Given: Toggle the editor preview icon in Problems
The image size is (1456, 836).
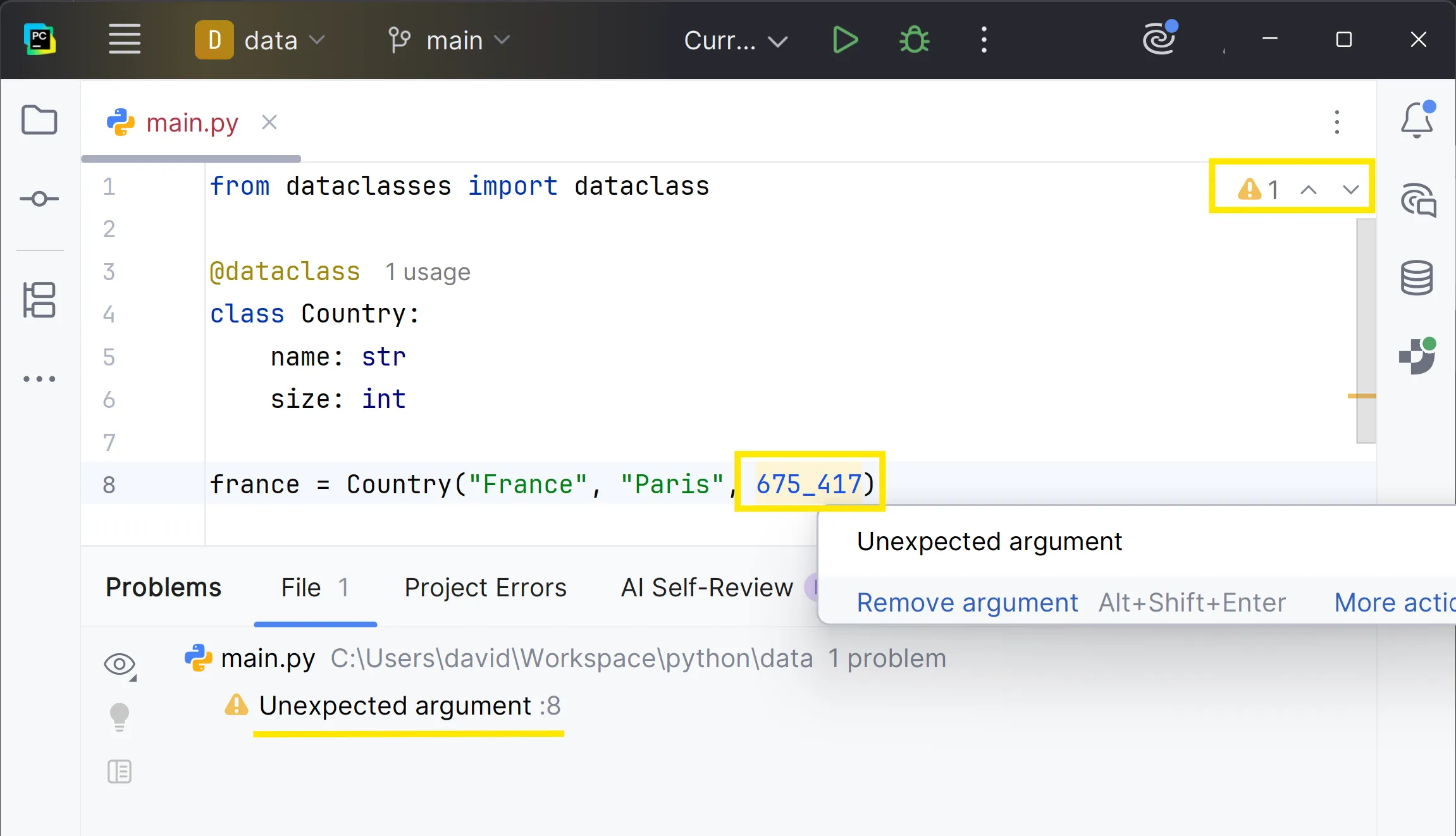Looking at the screenshot, I should tap(120, 771).
